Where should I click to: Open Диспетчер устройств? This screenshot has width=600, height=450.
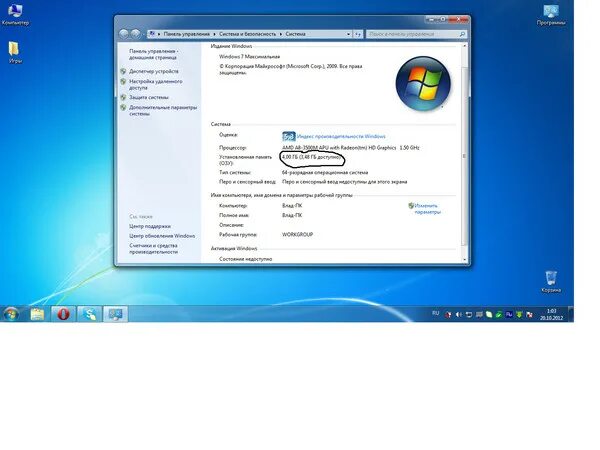tap(153, 71)
